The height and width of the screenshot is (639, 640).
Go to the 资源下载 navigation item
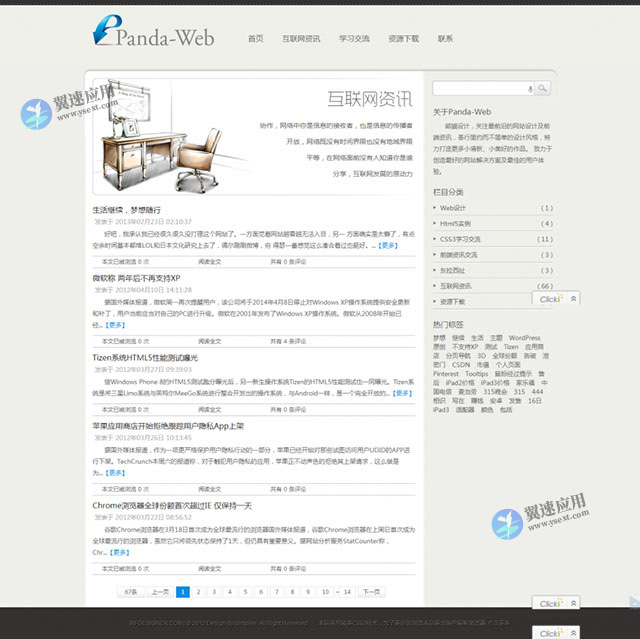[x=403, y=39]
